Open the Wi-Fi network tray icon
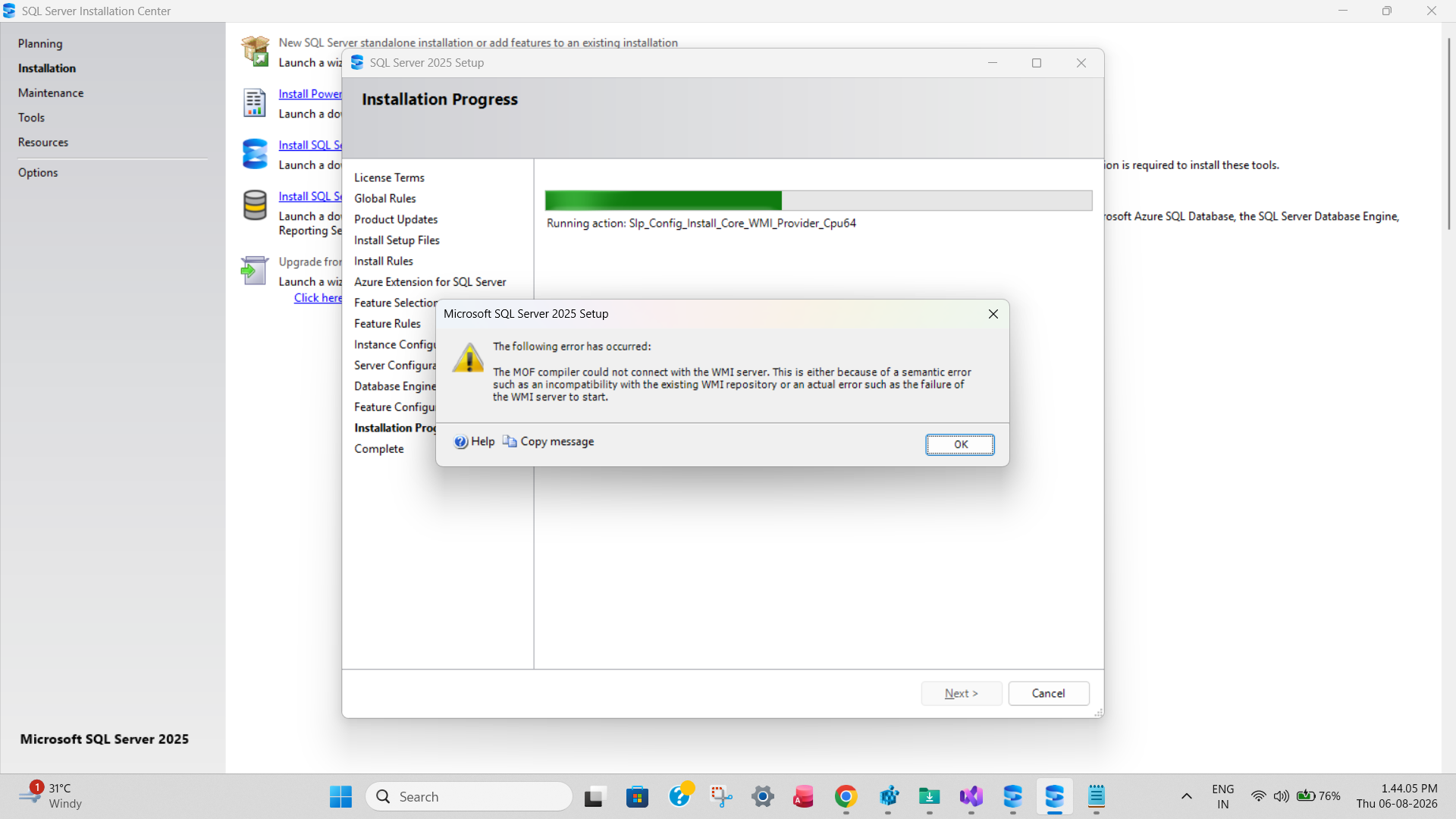 pos(1259,796)
